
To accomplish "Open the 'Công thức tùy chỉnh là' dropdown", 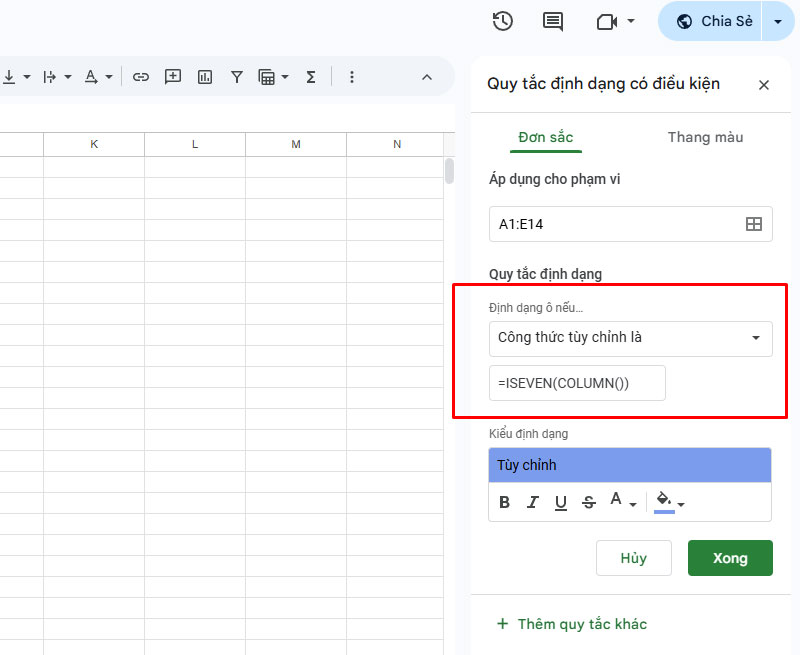I will coord(630,338).
